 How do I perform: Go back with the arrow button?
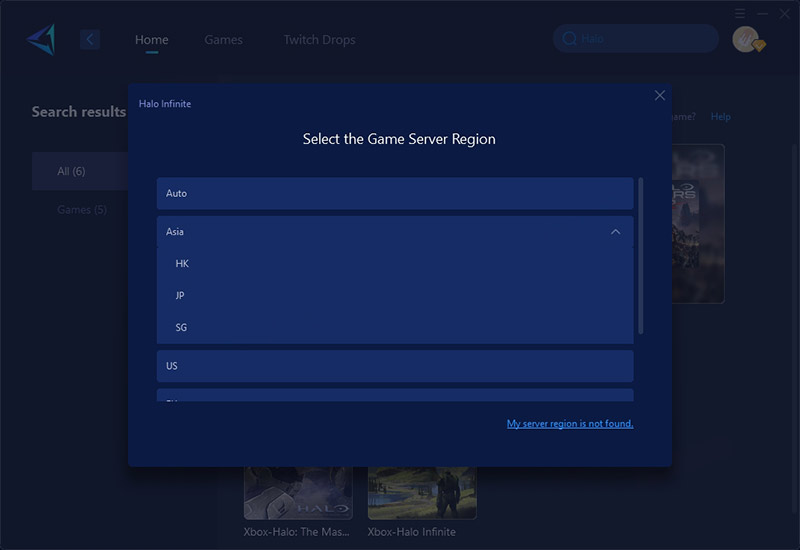pyautogui.click(x=89, y=39)
